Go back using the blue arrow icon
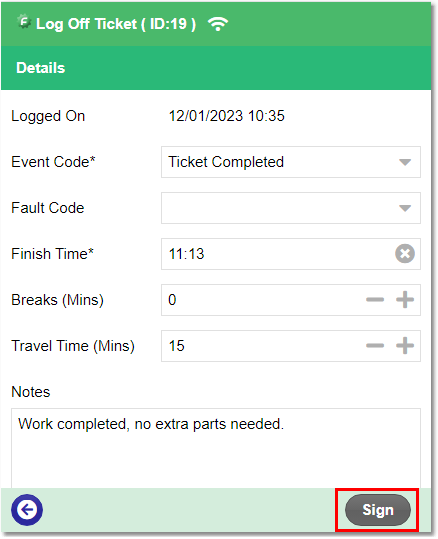Image resolution: width=438 pixels, height=539 pixels. (x=27, y=510)
